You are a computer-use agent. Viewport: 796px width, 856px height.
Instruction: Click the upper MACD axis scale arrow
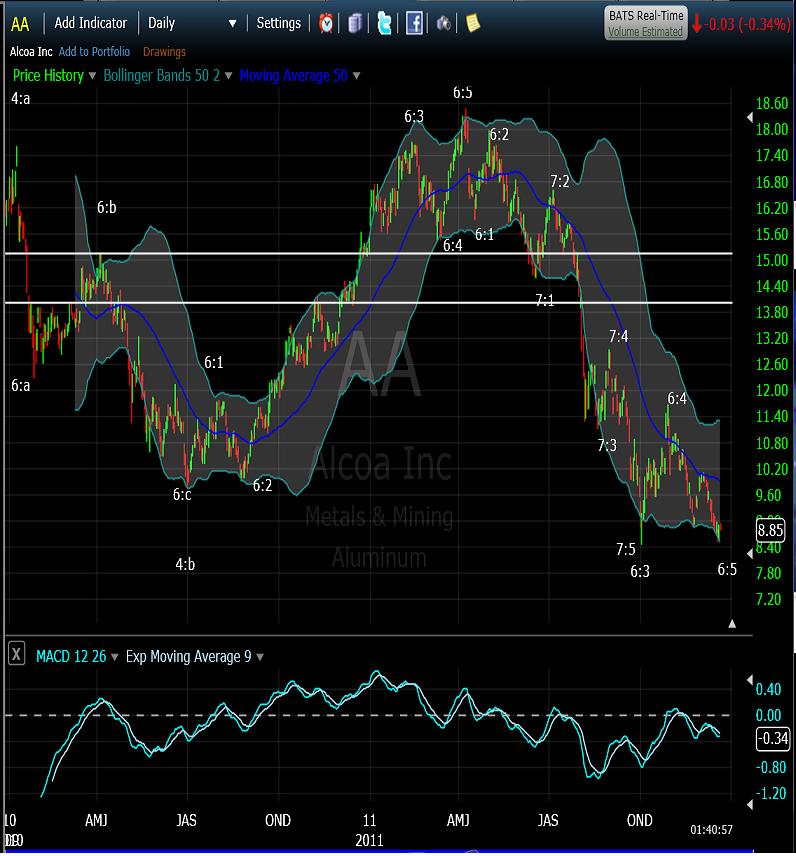point(750,679)
